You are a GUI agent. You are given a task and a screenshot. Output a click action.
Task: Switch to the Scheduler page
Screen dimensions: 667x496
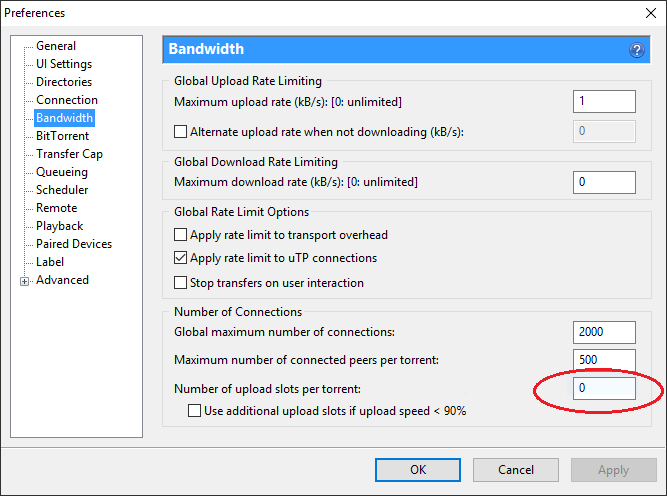(x=62, y=190)
